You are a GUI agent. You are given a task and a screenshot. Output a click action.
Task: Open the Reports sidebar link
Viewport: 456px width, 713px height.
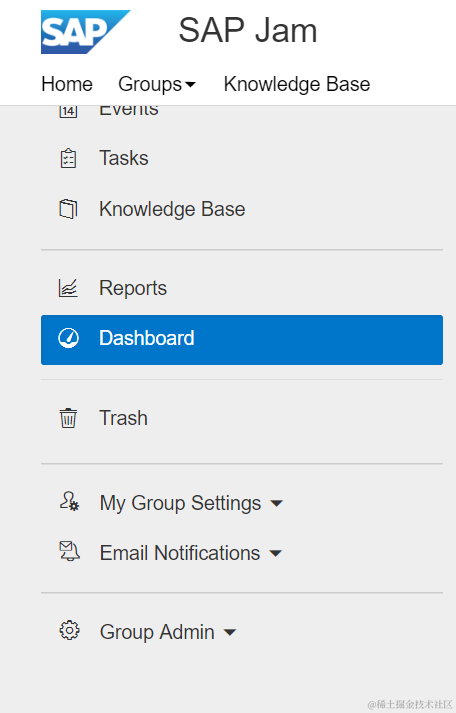133,288
